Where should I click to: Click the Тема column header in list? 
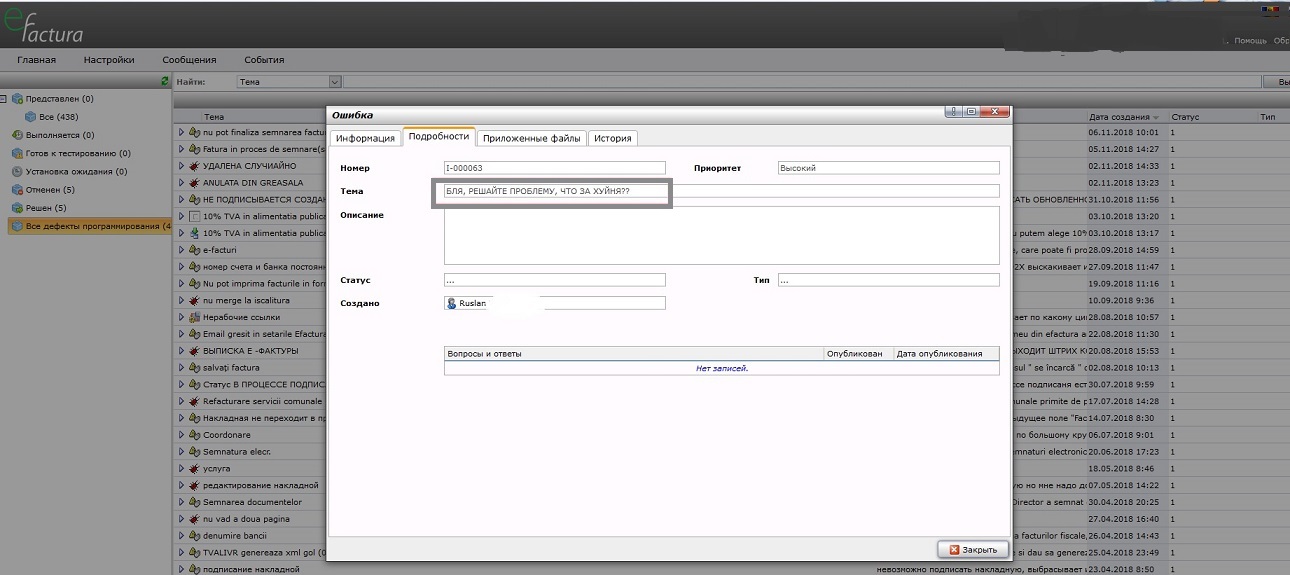pos(213,117)
